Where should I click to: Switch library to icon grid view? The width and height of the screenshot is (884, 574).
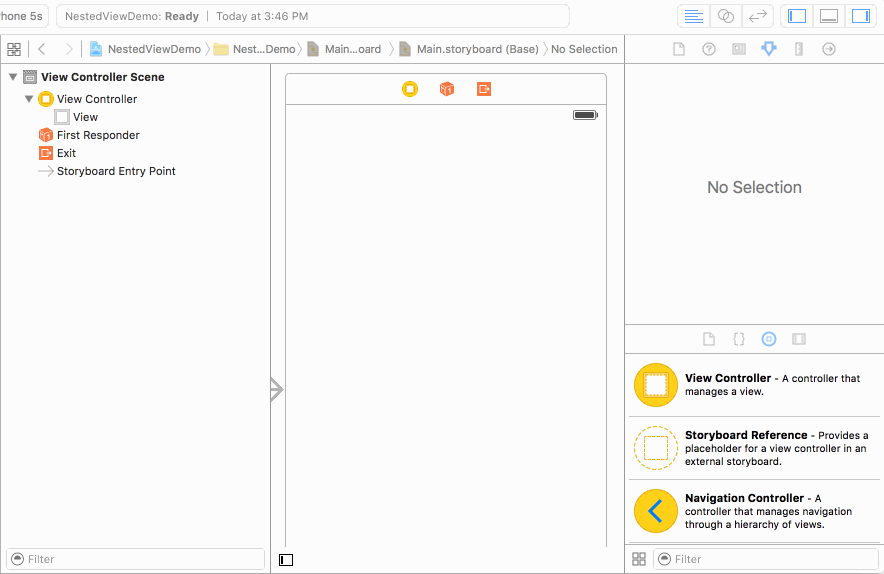[639, 559]
